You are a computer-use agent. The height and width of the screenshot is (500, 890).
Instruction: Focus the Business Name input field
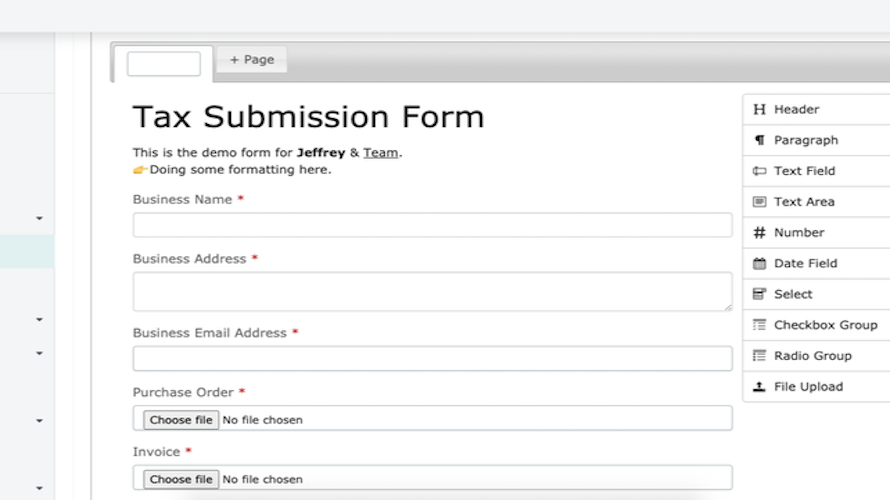(433, 225)
